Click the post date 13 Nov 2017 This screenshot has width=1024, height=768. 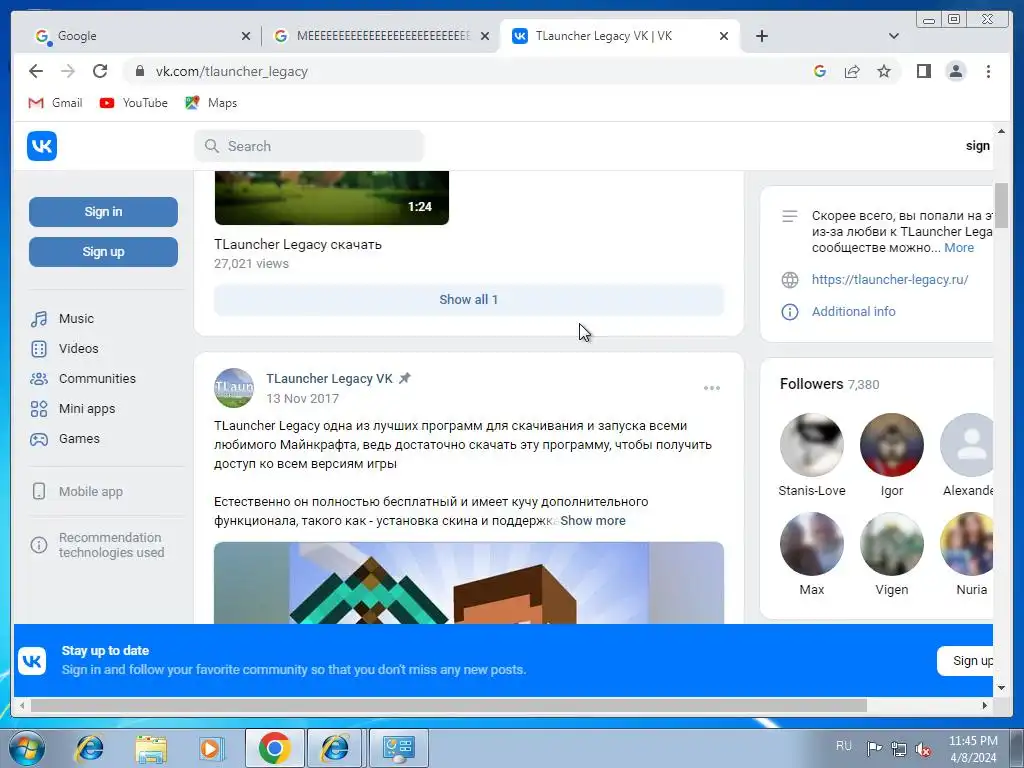coord(302,398)
